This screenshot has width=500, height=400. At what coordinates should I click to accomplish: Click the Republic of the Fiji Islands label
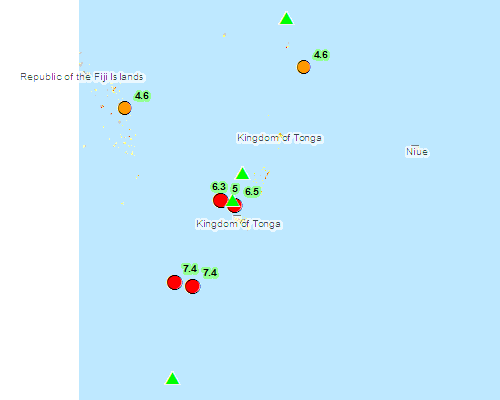pos(82,77)
